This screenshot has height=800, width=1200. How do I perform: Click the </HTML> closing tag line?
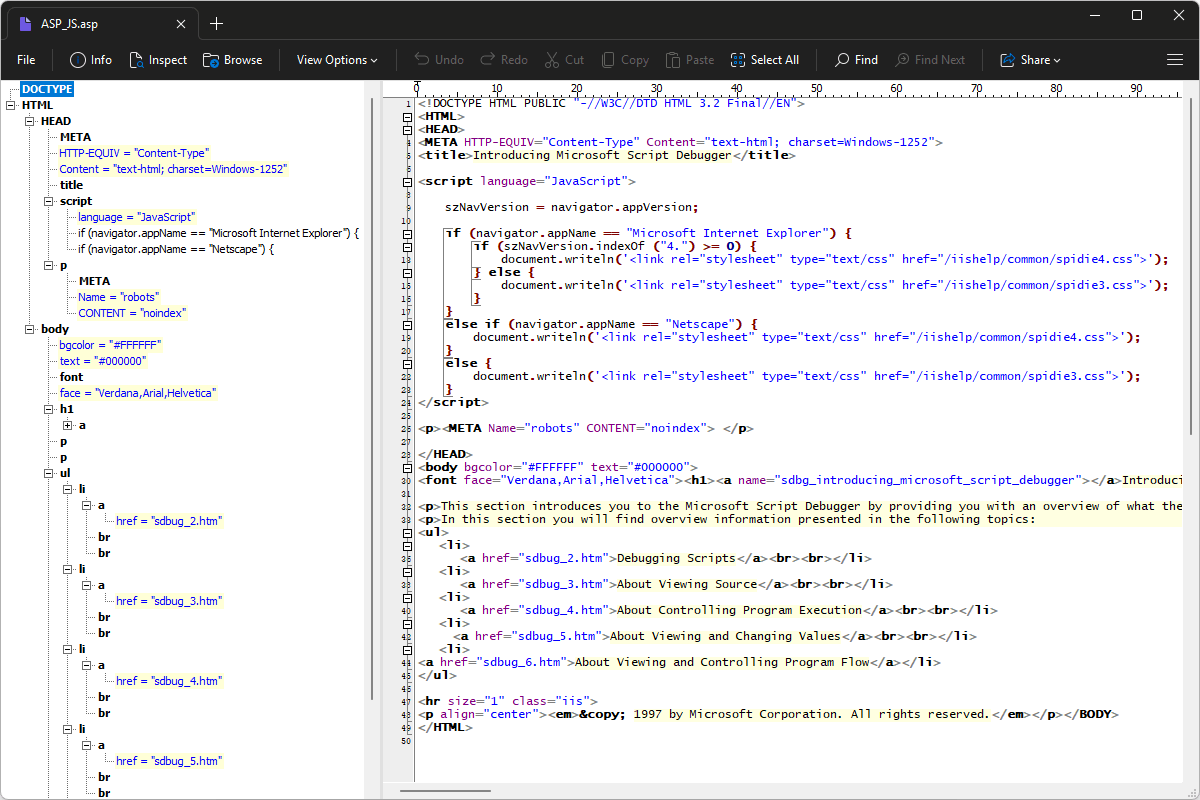coord(445,727)
